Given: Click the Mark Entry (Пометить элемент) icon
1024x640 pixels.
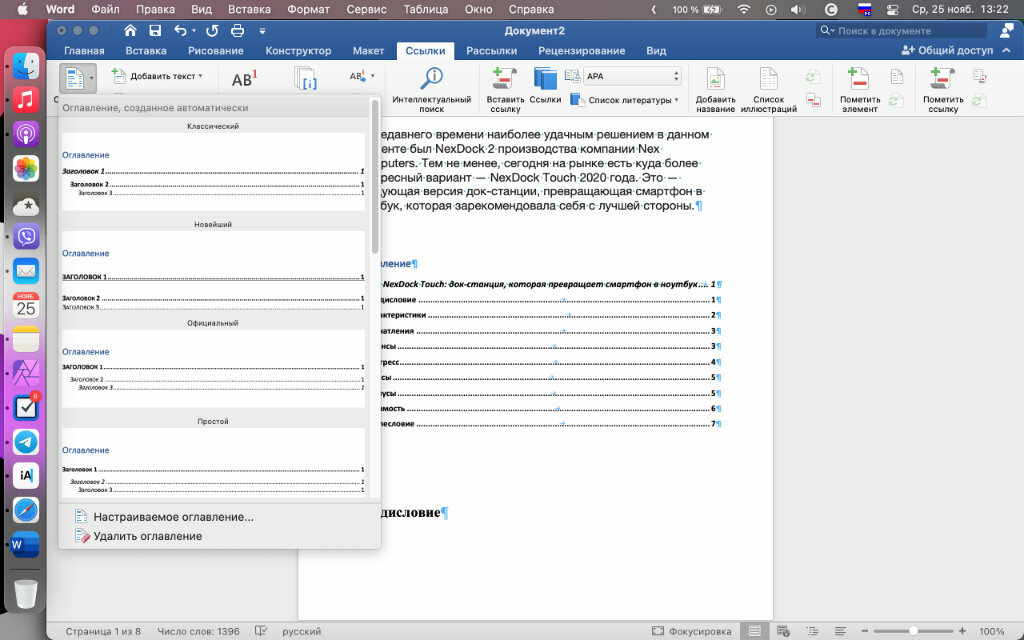Looking at the screenshot, I should point(858,79).
